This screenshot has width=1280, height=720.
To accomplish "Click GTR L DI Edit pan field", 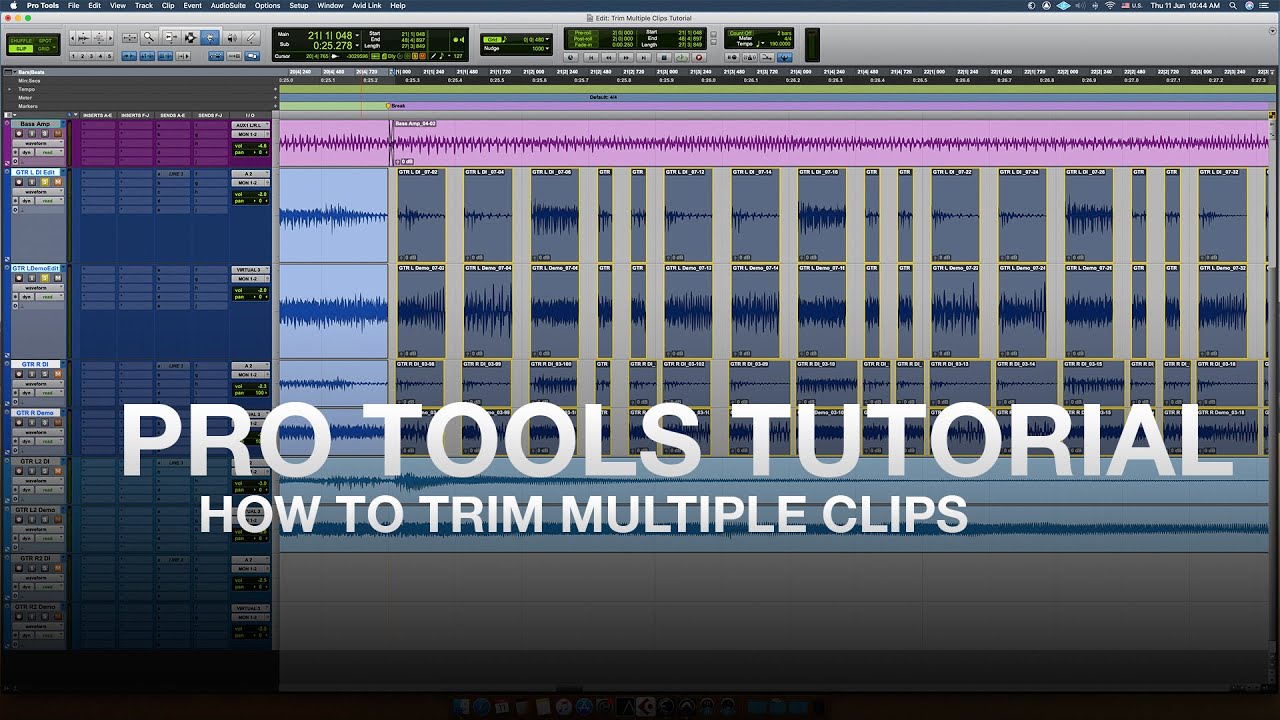I will coord(250,201).
